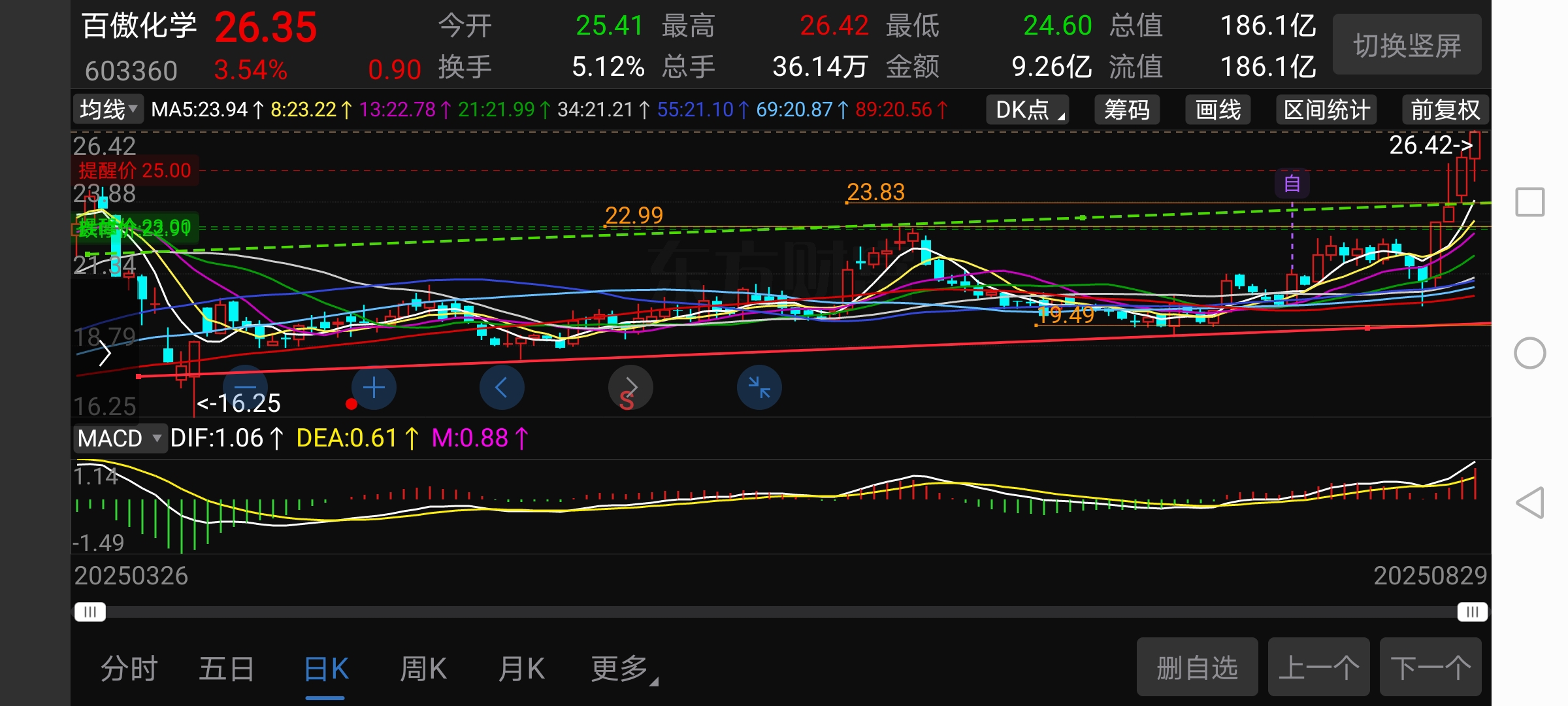Tap Android recent apps square button
Image resolution: width=1568 pixels, height=706 pixels.
tap(1530, 202)
